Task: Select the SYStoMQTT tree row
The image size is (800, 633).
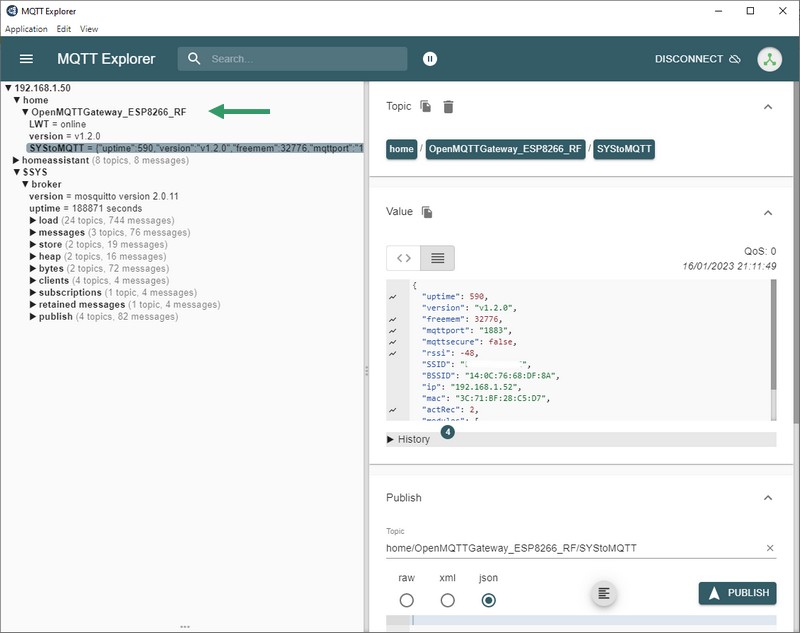Action: click(195, 148)
